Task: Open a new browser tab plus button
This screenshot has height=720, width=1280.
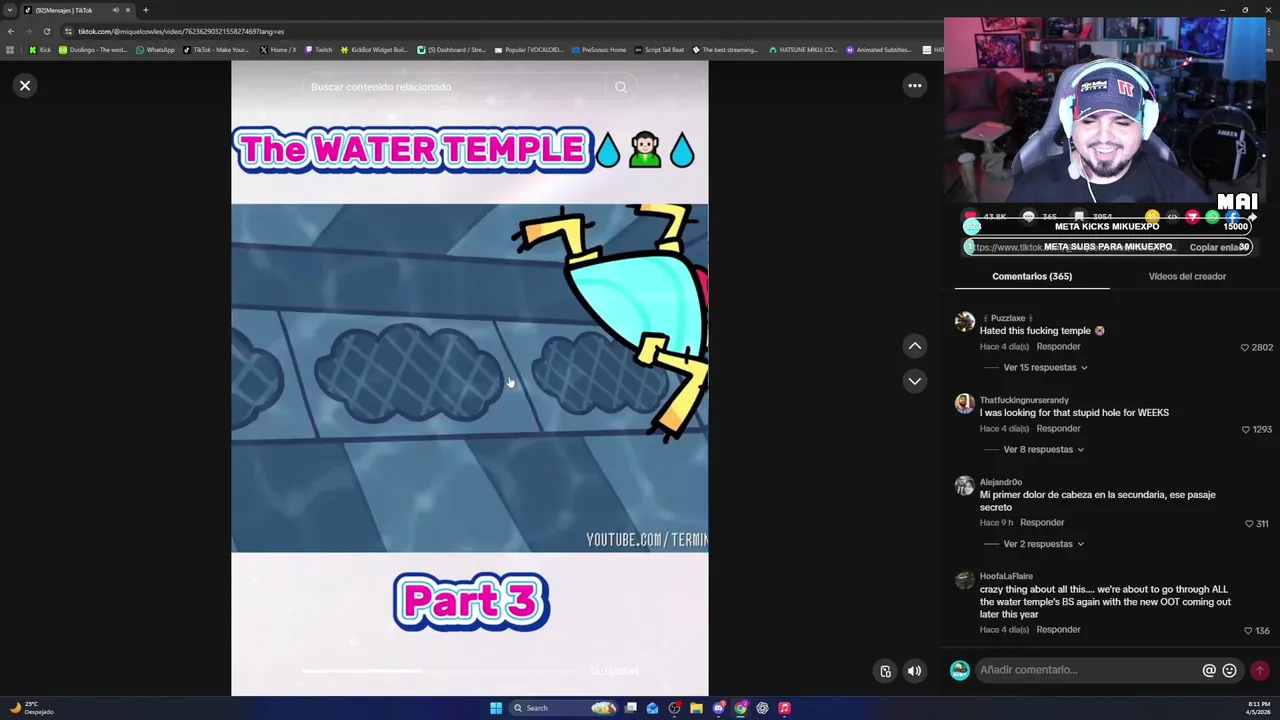Action: tap(145, 10)
